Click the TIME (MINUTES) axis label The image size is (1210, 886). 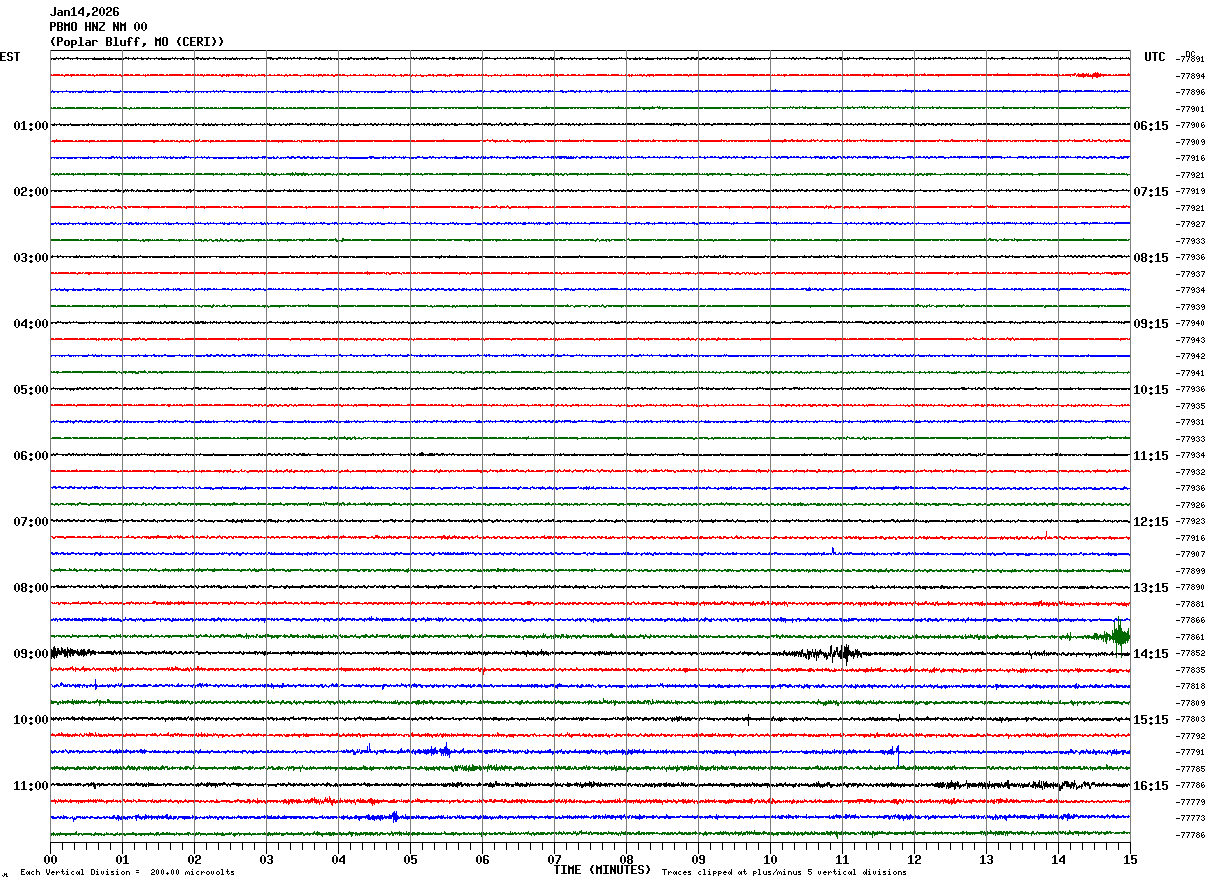tap(602, 870)
